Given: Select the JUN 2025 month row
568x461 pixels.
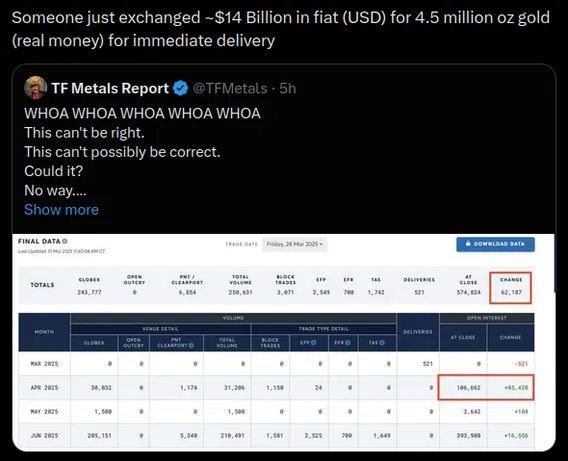Looking at the screenshot, I should pos(276,435).
